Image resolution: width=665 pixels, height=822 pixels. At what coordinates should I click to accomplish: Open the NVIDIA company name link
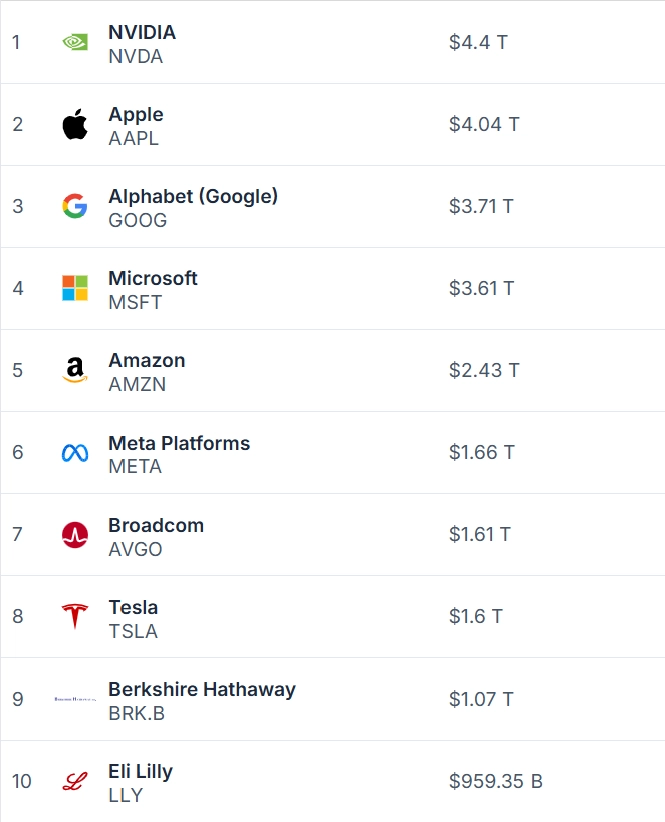(x=142, y=32)
